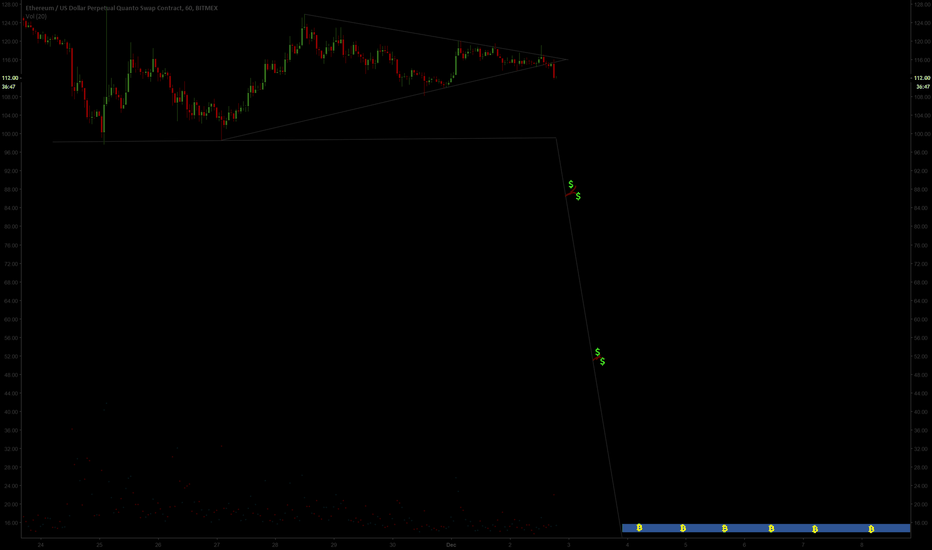Click the second Bitcoin icon on the blue bar
The image size is (932, 550).
pyautogui.click(x=683, y=528)
